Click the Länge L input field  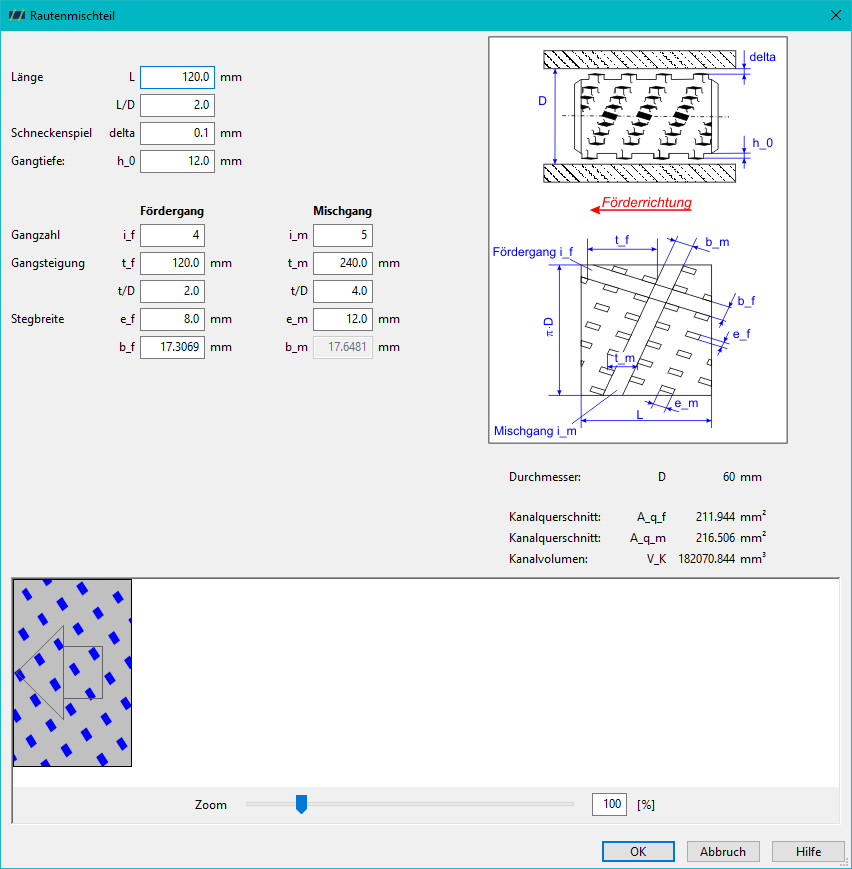point(177,77)
